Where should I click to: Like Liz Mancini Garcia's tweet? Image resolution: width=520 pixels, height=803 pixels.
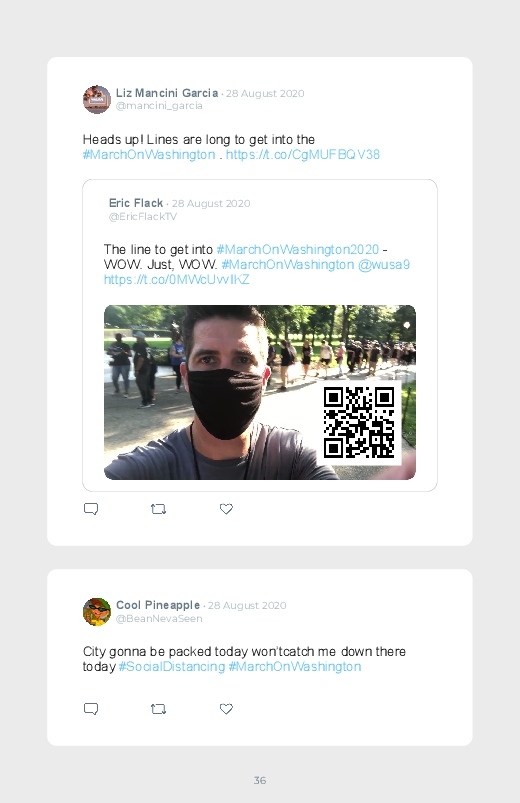[226, 509]
